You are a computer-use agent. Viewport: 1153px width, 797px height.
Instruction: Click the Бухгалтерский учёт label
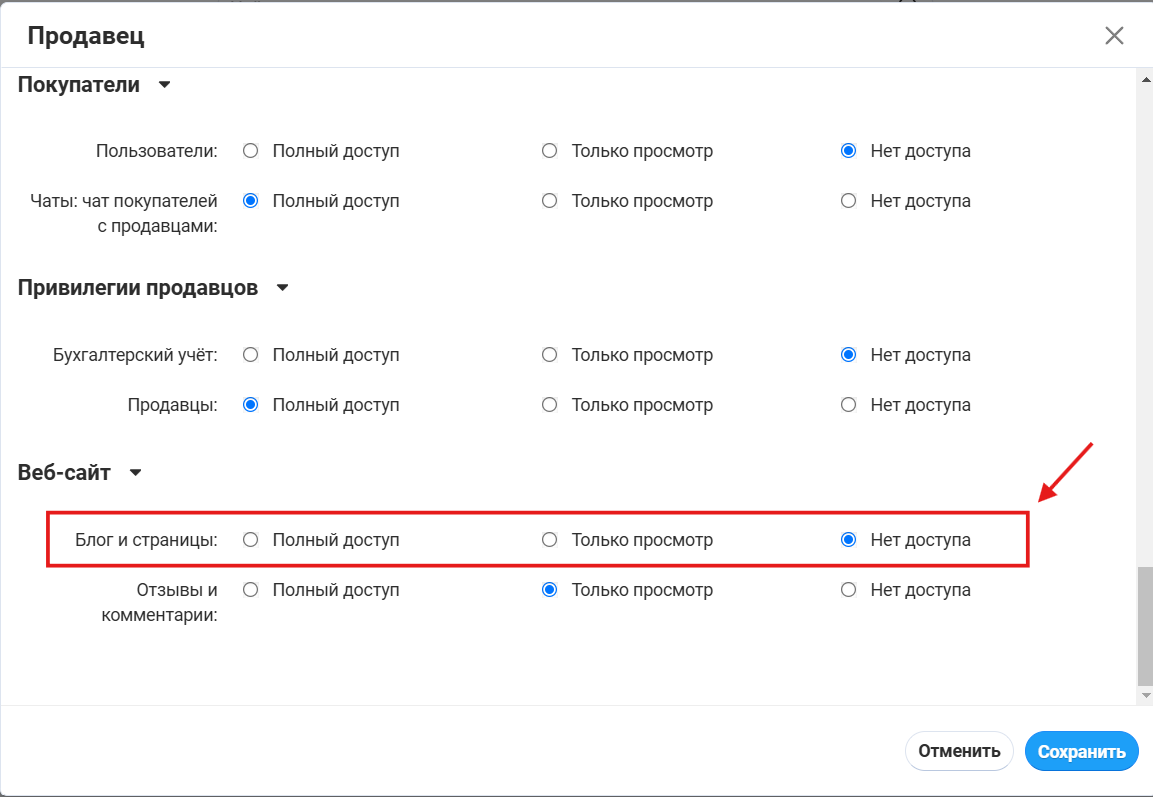coord(135,355)
